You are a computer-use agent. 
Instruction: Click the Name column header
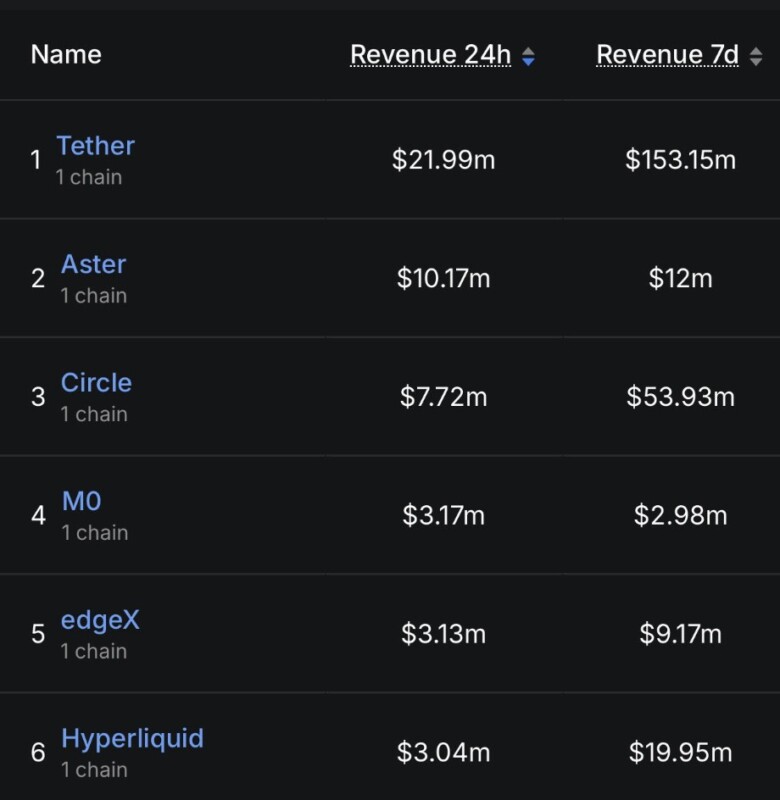[66, 55]
